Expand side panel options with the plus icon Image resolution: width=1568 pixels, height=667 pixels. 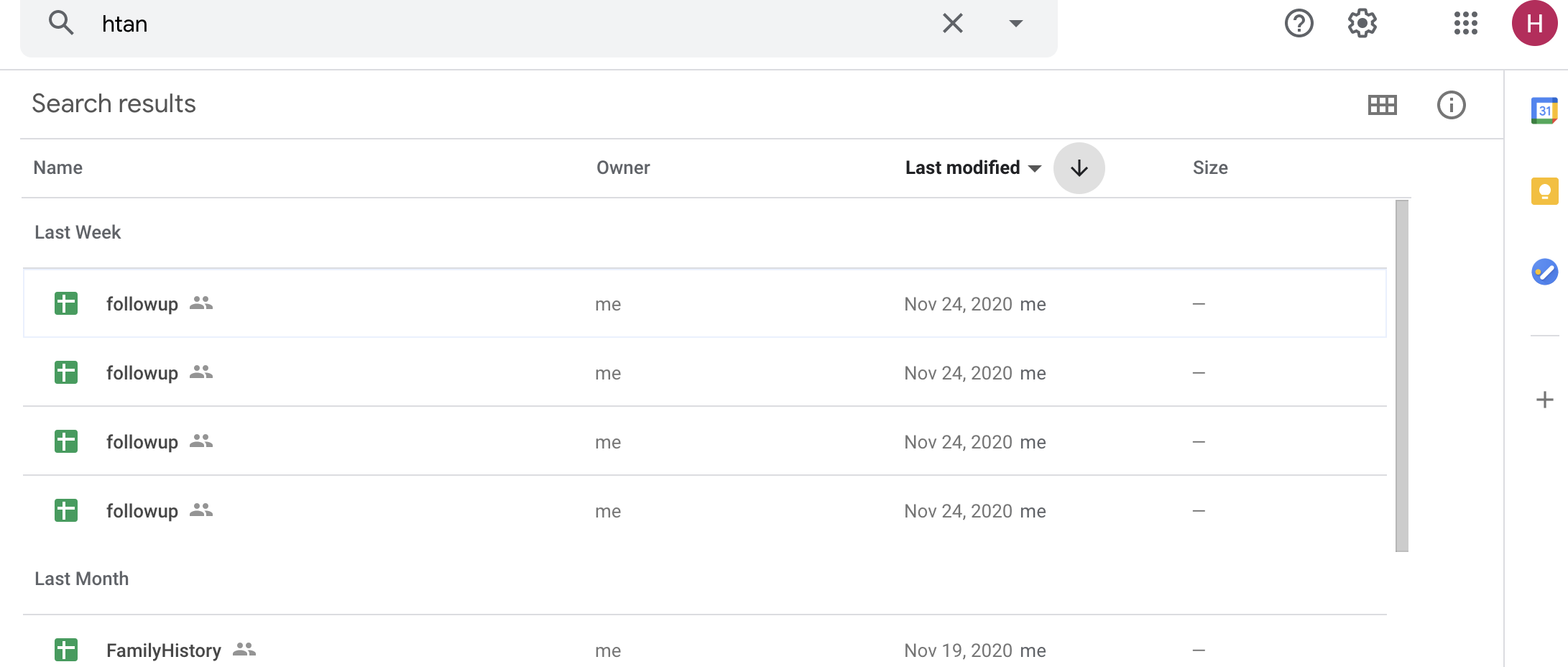[x=1544, y=400]
